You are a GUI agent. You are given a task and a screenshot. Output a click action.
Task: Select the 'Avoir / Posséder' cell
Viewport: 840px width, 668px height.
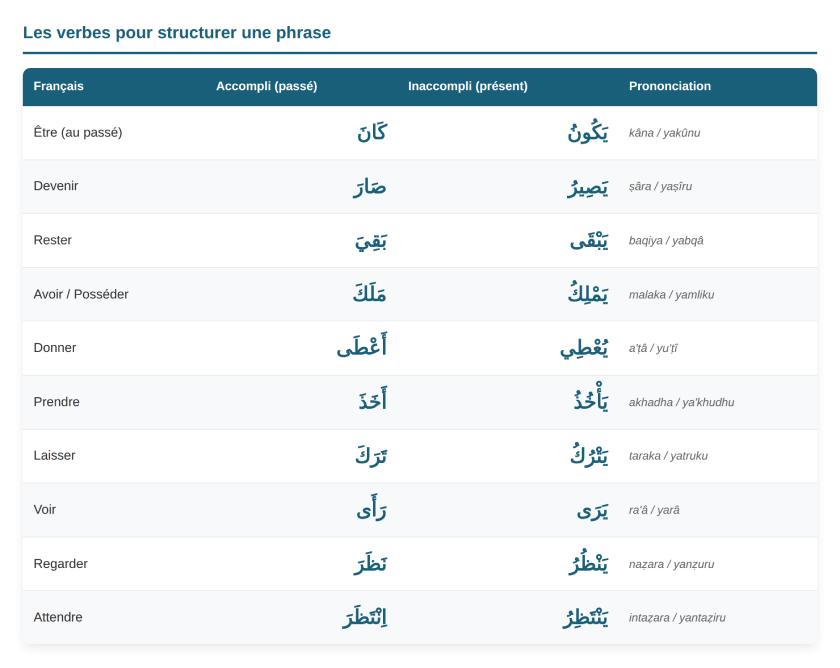tap(81, 294)
